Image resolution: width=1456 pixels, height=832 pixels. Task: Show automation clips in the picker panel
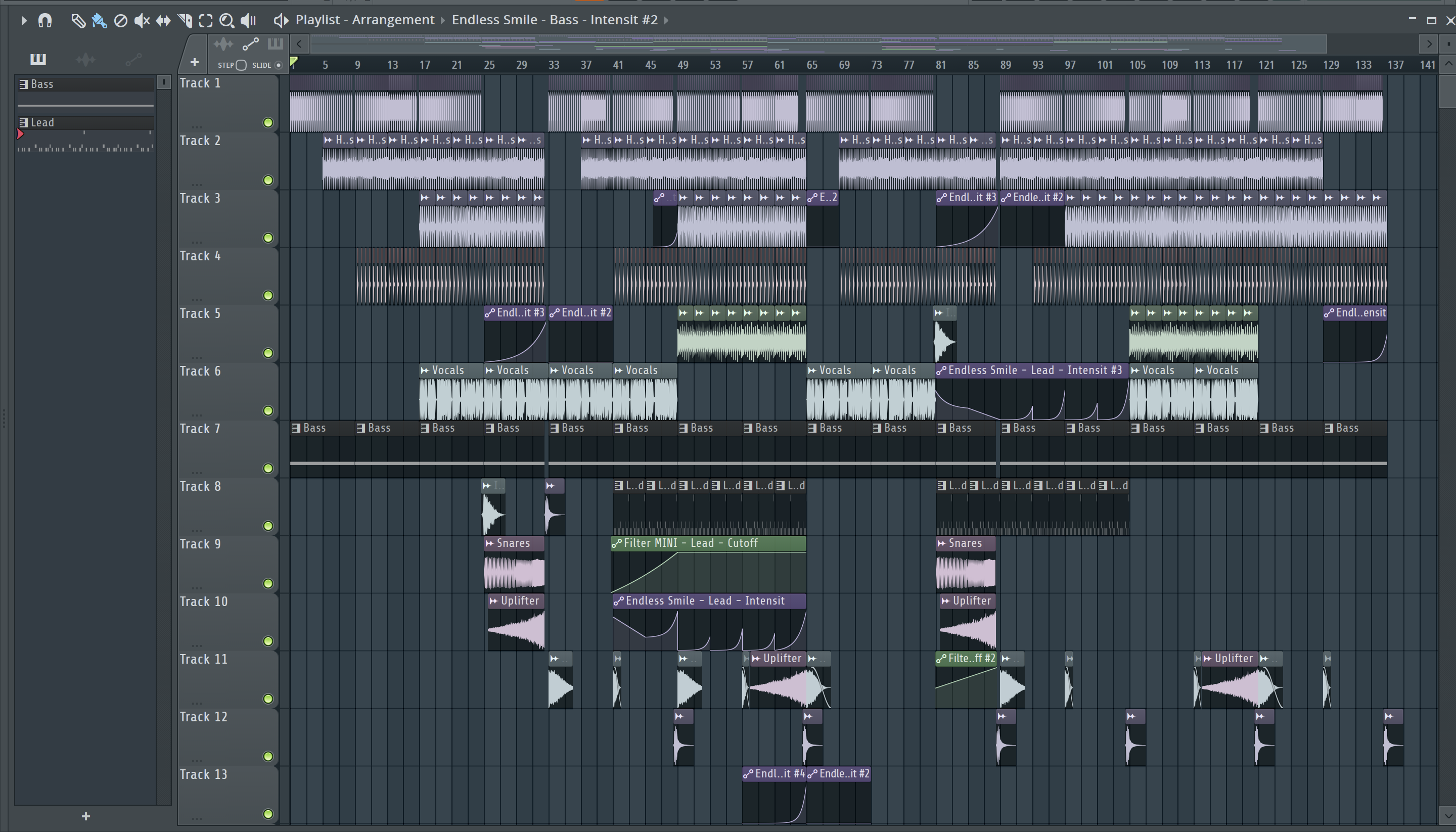coord(133,60)
